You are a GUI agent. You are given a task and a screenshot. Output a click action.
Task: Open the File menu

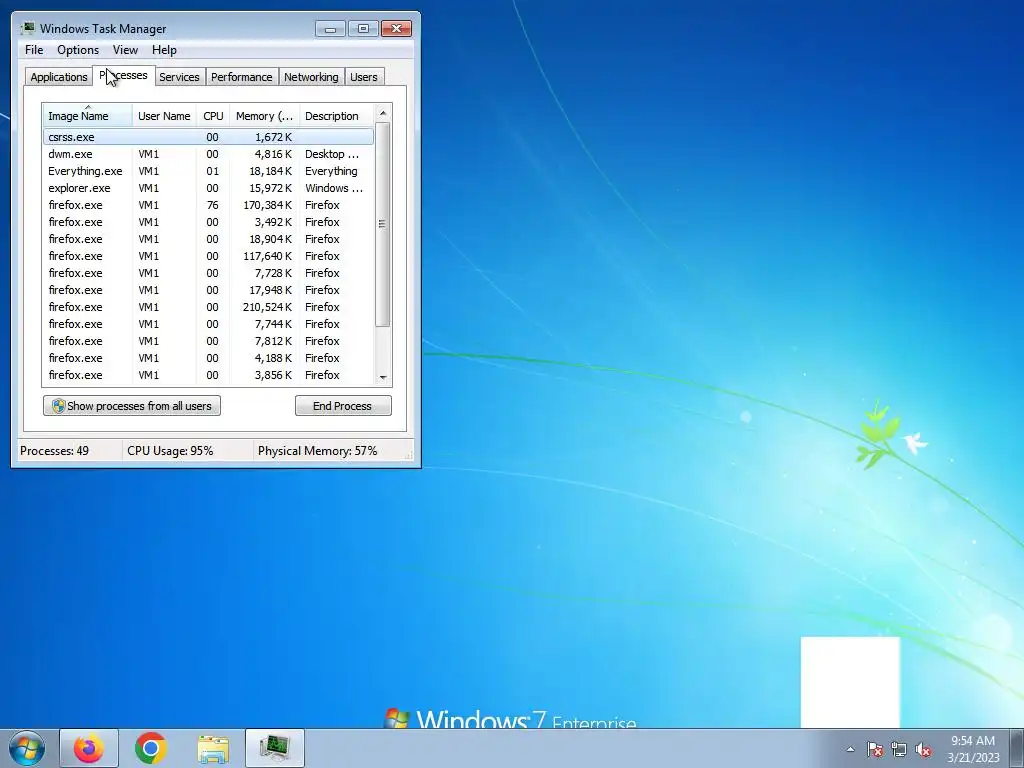point(34,50)
